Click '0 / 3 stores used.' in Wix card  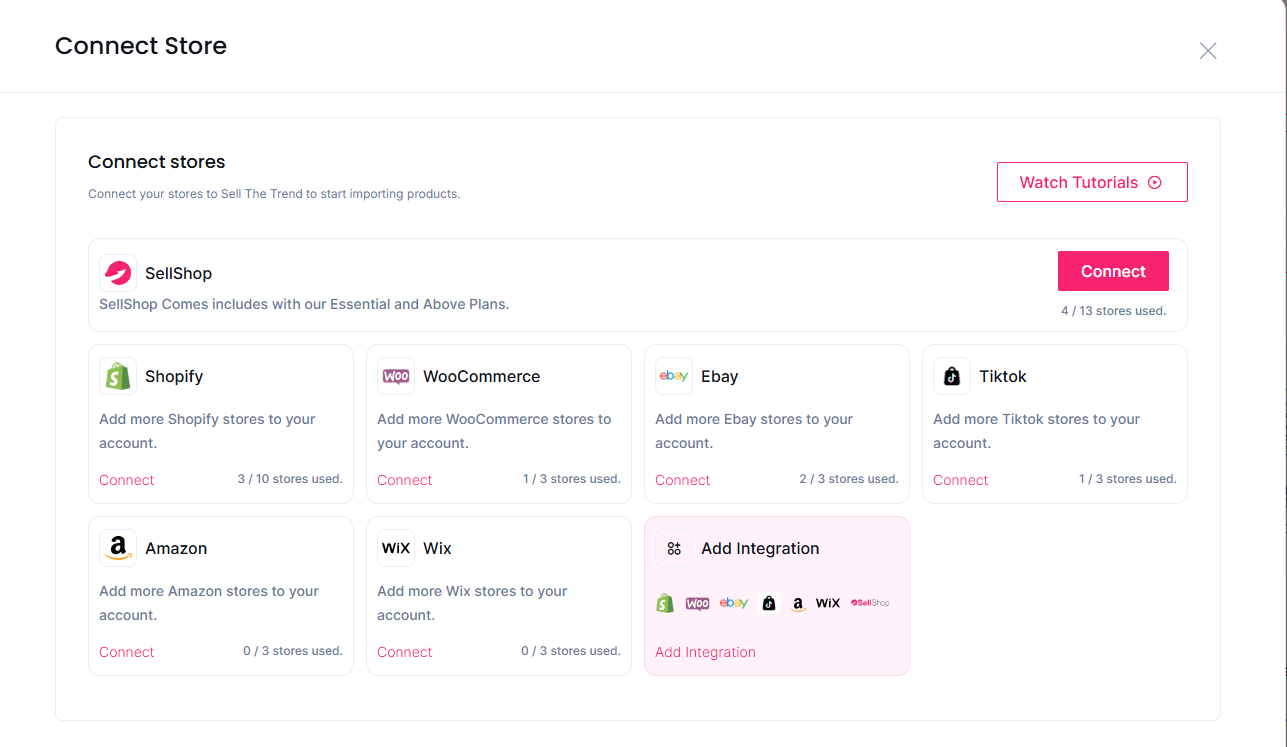571,651
